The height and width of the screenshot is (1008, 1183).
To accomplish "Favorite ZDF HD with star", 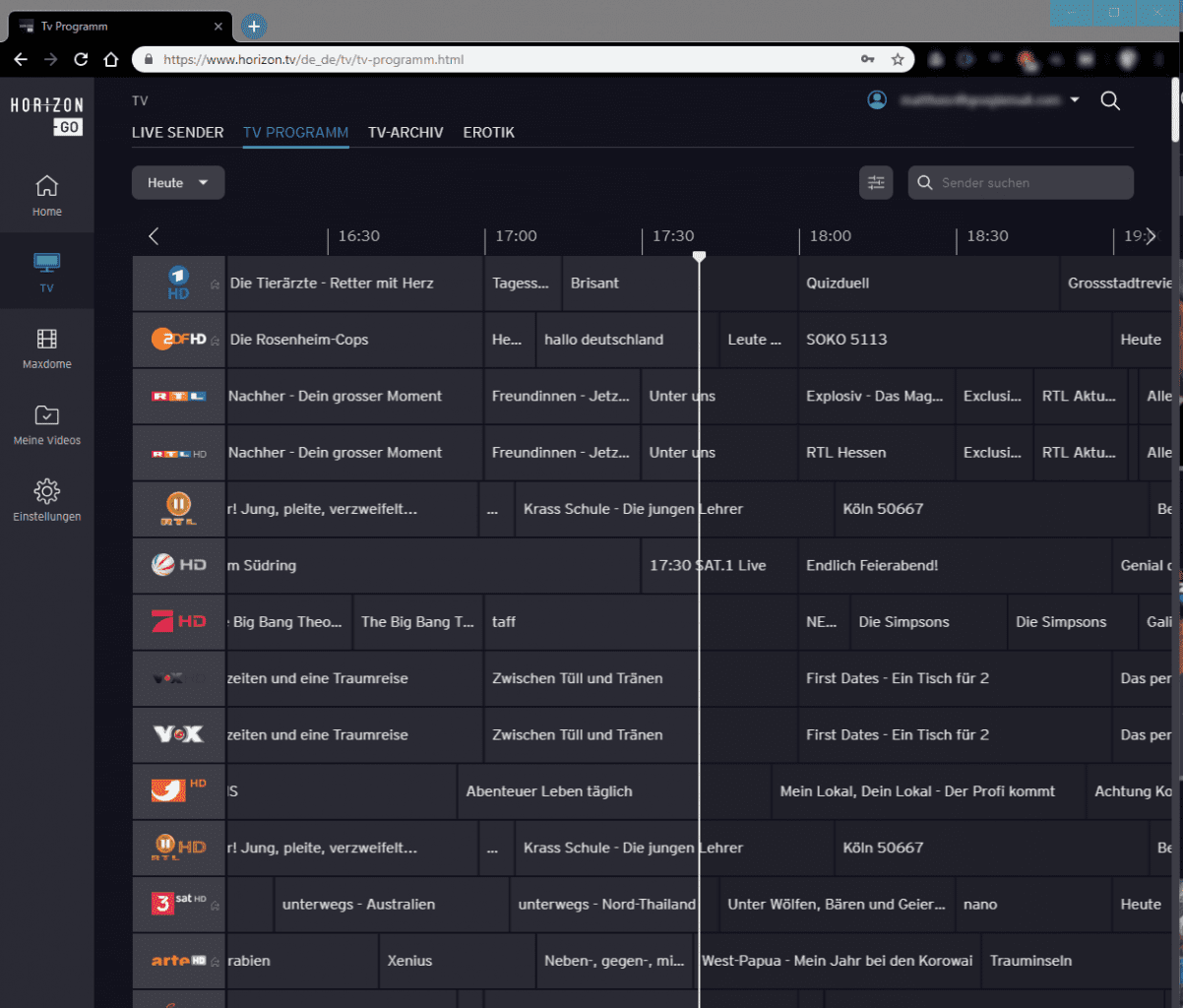I will [x=215, y=341].
